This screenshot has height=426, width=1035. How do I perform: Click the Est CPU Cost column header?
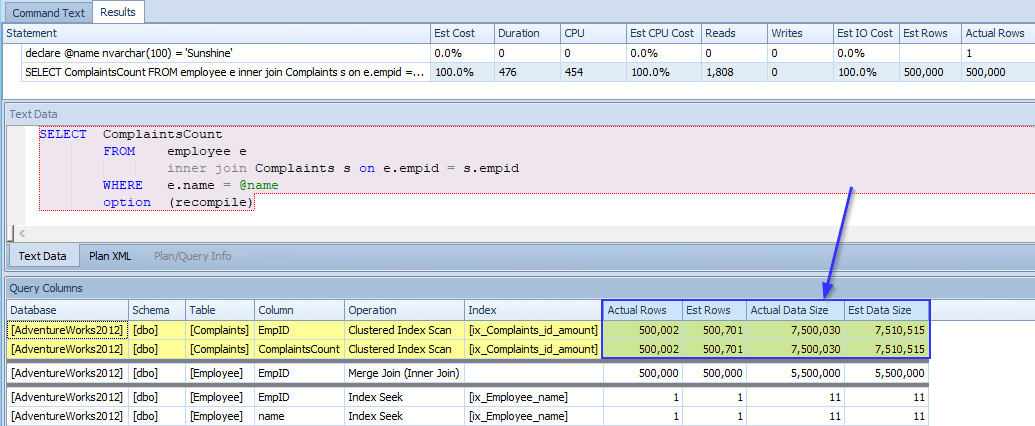pos(661,33)
